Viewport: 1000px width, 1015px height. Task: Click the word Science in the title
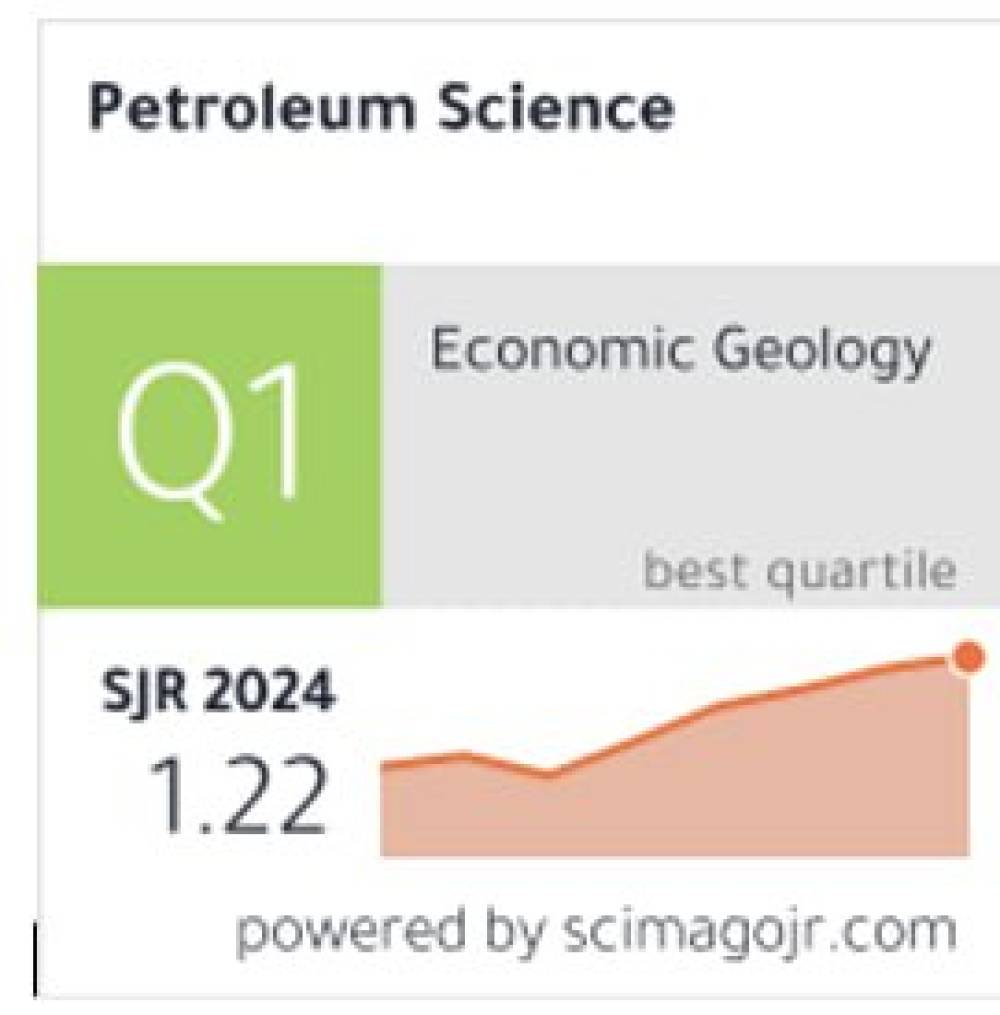coord(550,109)
